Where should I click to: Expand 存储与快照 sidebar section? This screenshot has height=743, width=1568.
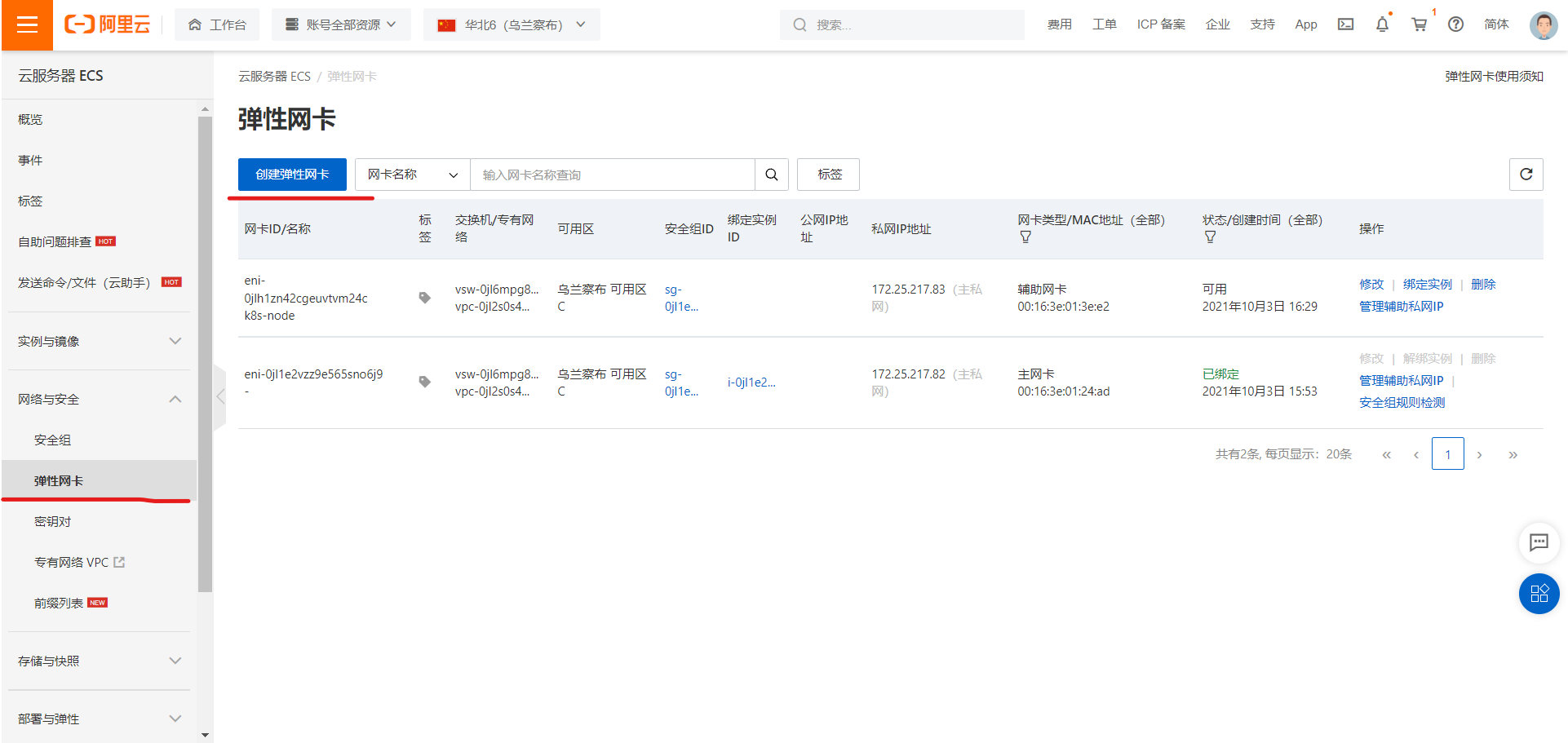coord(100,661)
